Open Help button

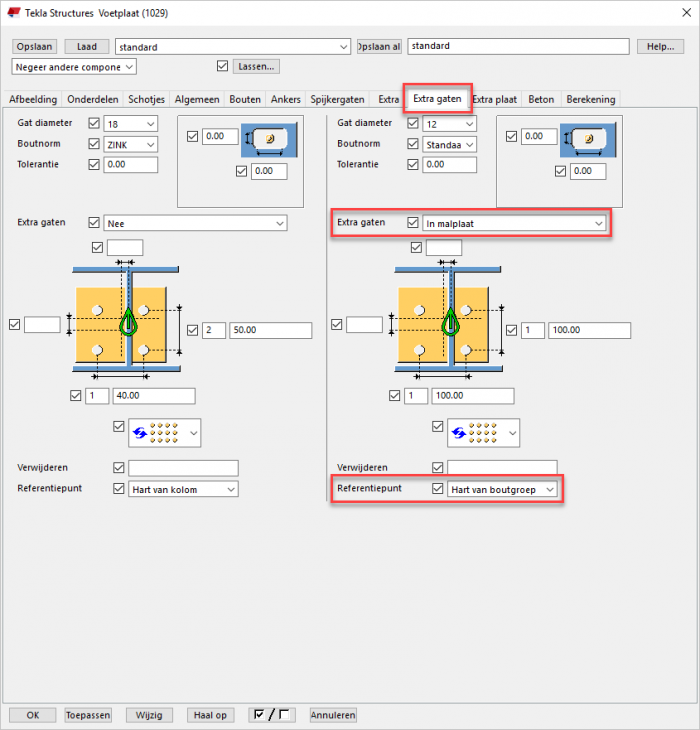point(660,47)
